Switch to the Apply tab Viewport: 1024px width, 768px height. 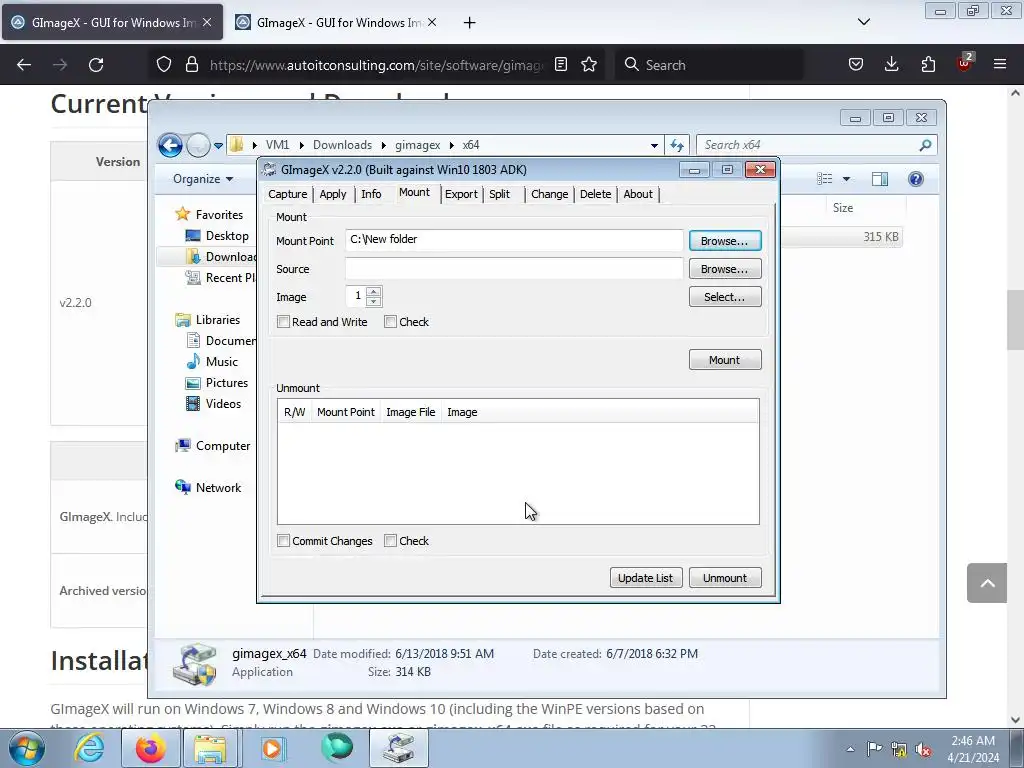pyautogui.click(x=332, y=194)
